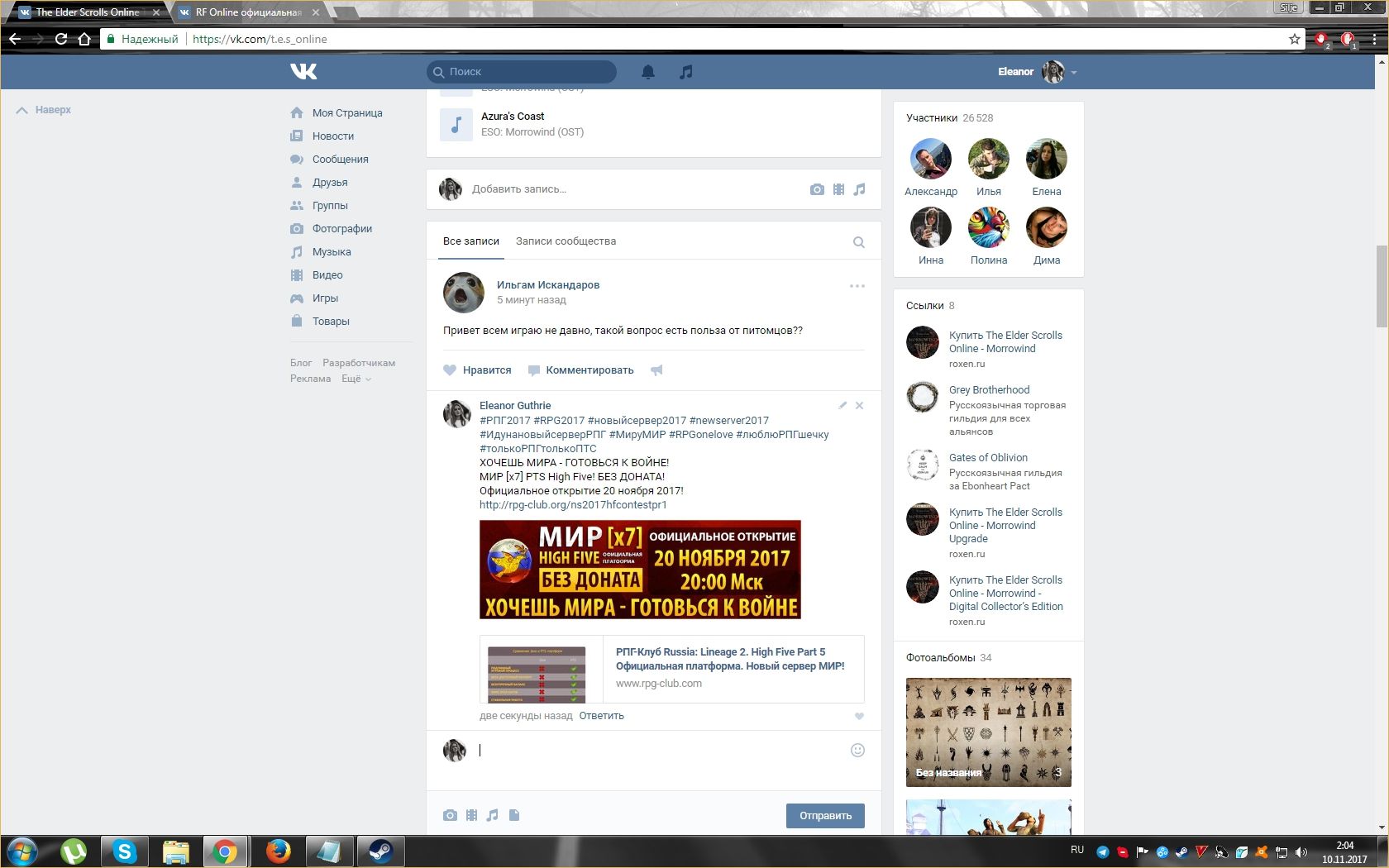
Task: Open the Без названия photo album thumbnail
Action: point(989,732)
